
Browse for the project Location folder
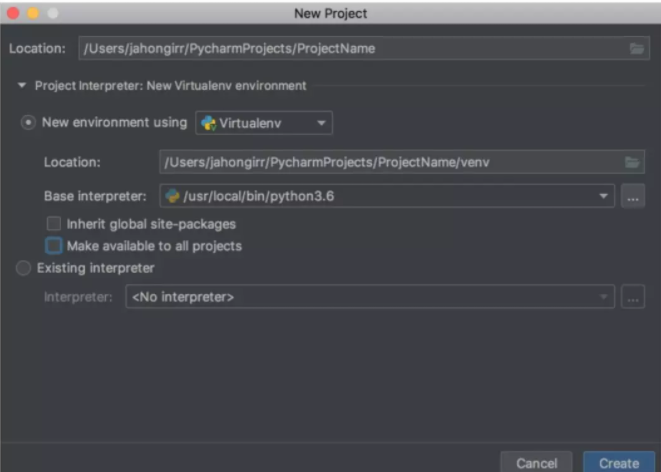pyautogui.click(x=637, y=48)
